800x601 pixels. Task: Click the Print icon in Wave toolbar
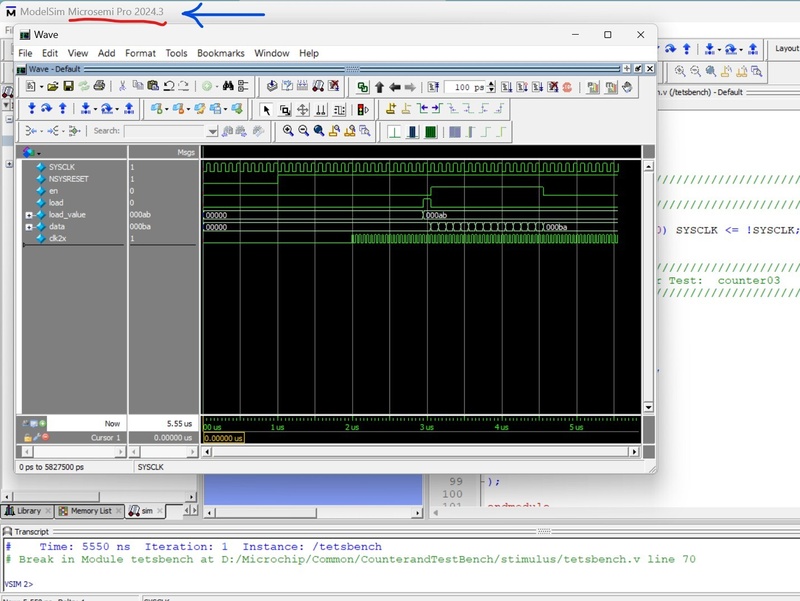click(x=98, y=87)
